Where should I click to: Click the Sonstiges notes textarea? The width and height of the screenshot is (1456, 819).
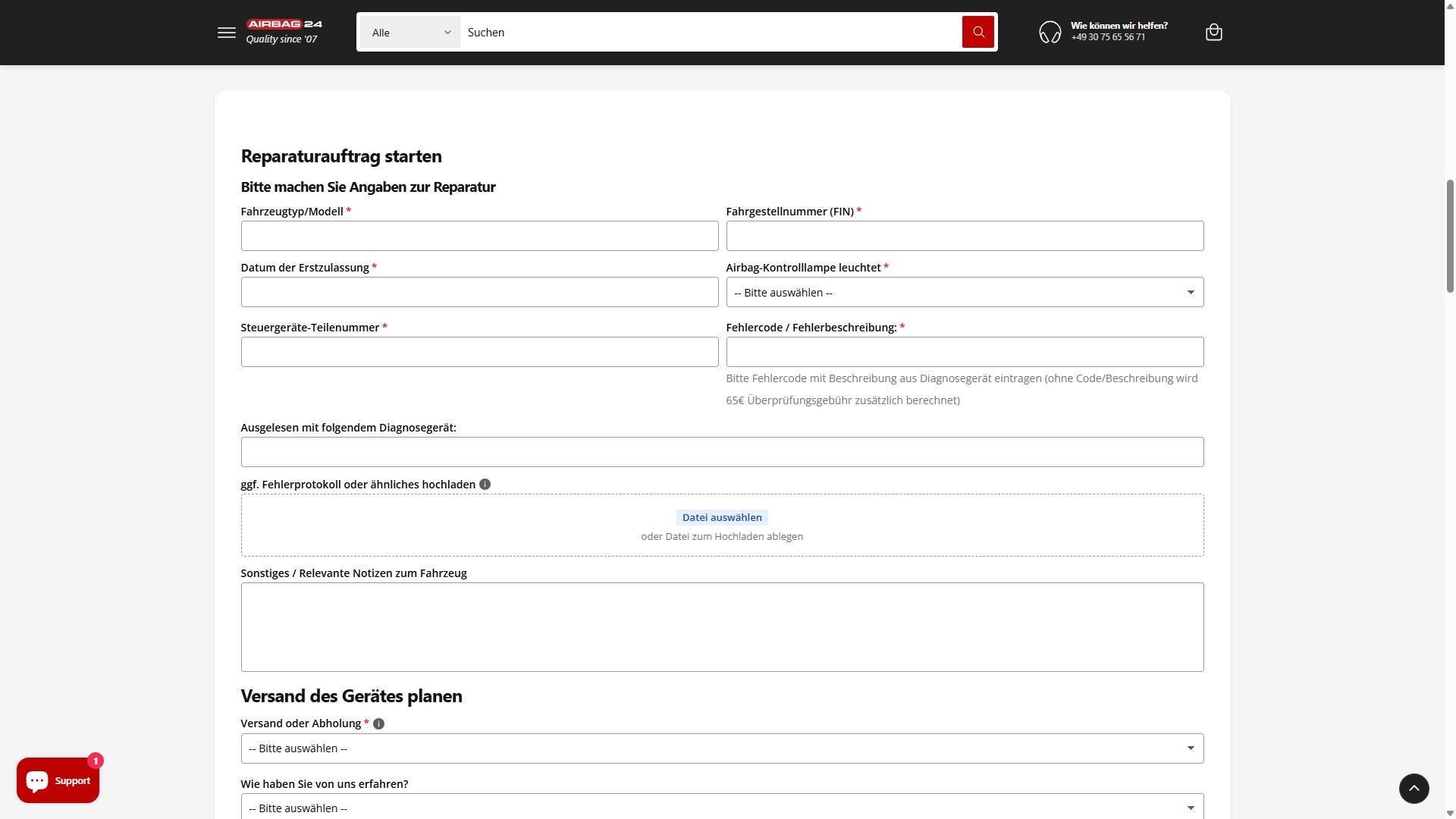(721, 627)
